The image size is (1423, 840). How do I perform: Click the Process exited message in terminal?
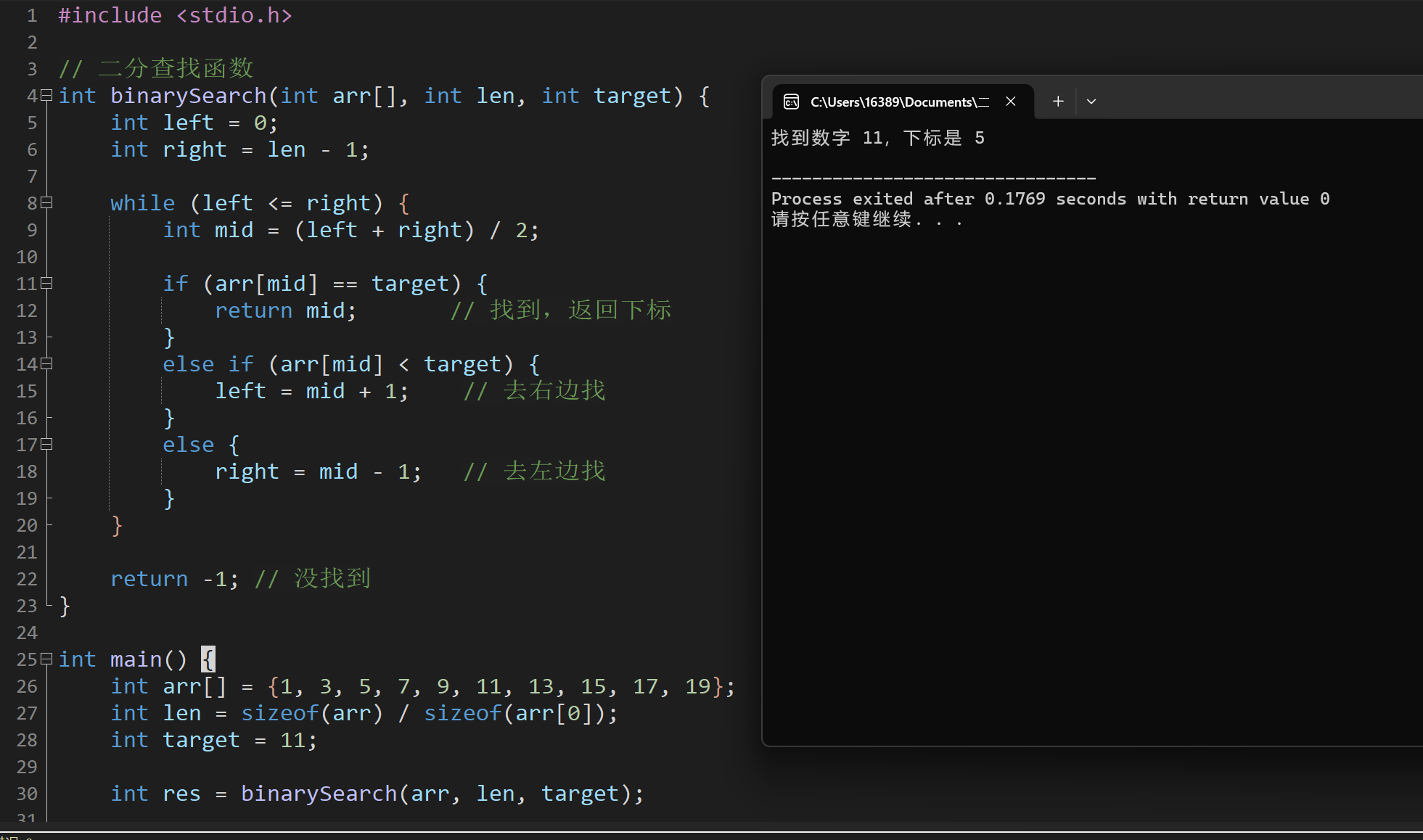point(1049,199)
